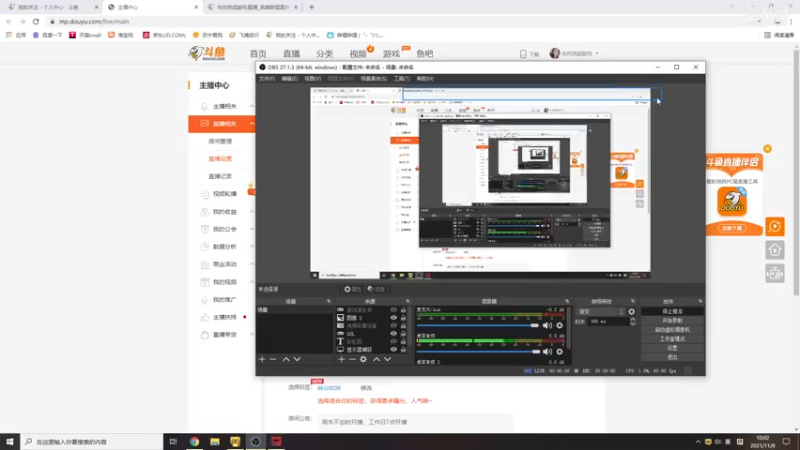Remove selected source with minus icon
This screenshot has width=800, height=450.
(352, 359)
